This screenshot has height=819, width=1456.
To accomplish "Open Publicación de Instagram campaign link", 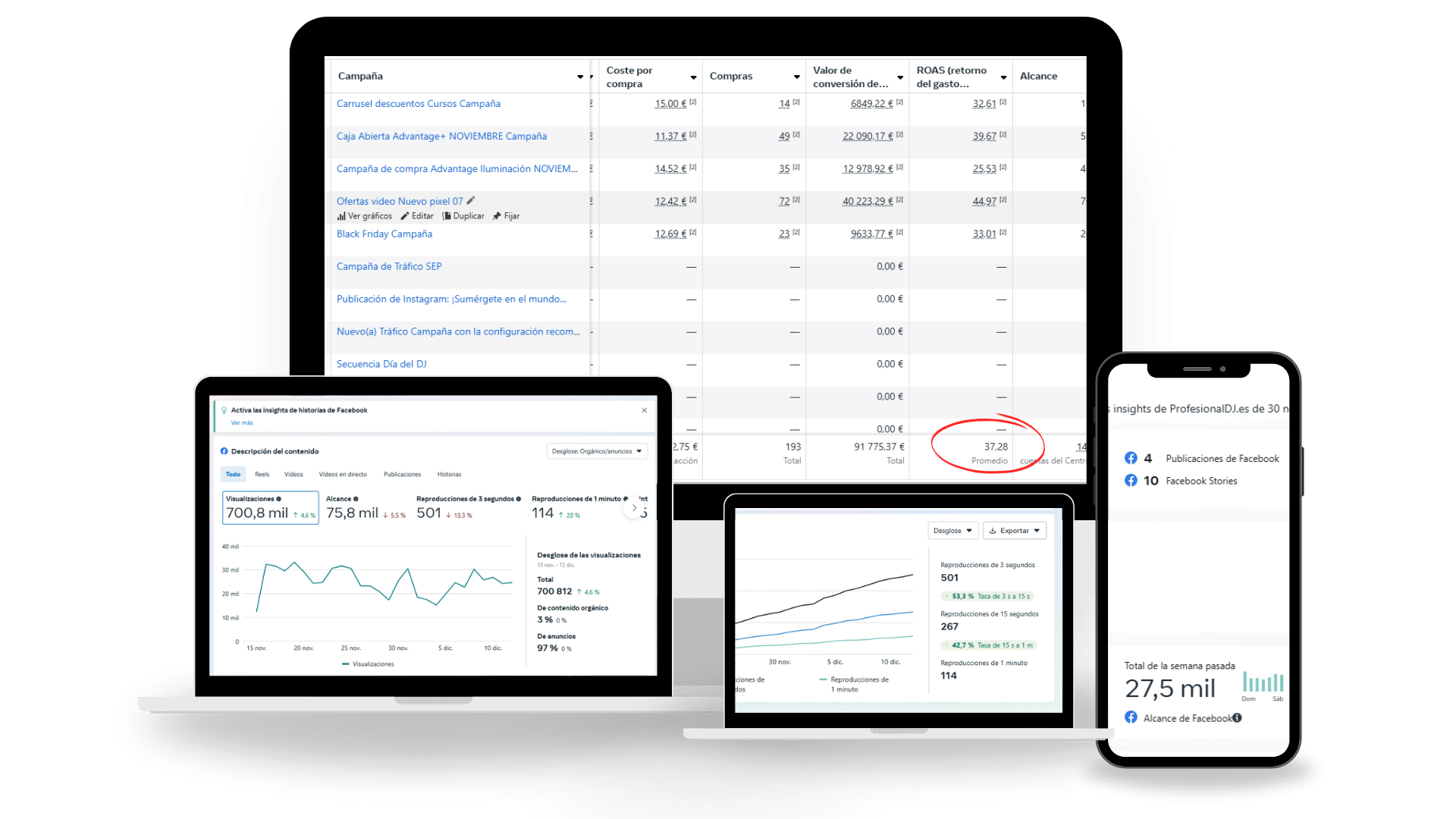I will pos(451,300).
